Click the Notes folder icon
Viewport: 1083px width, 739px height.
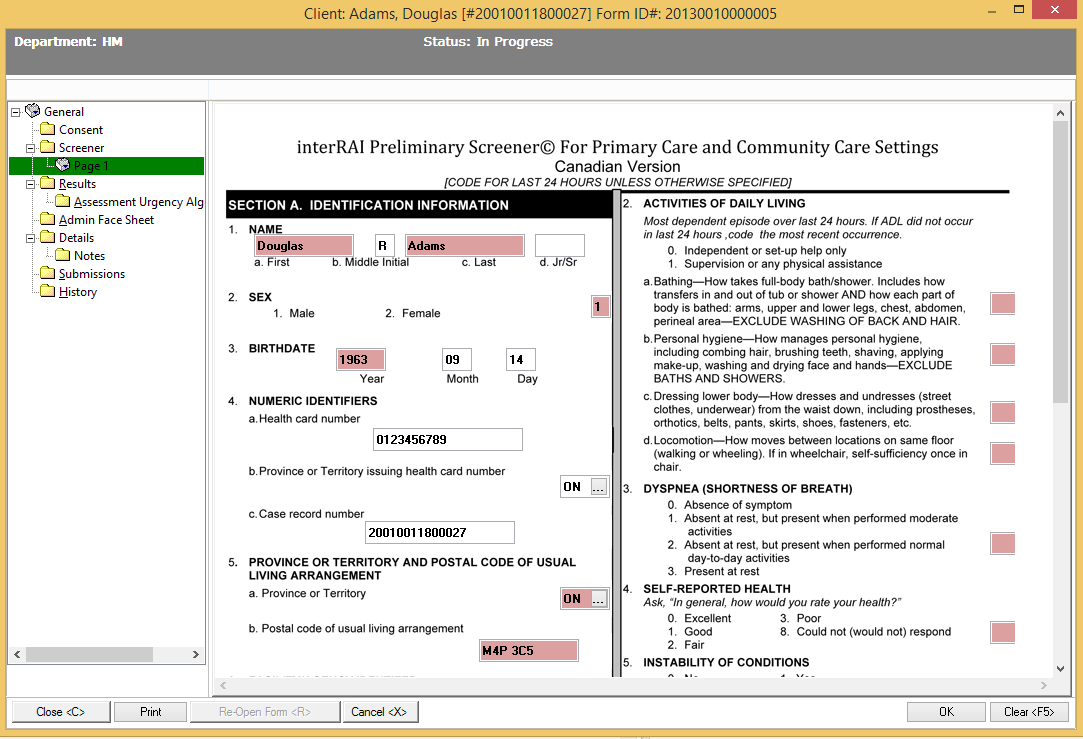tap(63, 255)
